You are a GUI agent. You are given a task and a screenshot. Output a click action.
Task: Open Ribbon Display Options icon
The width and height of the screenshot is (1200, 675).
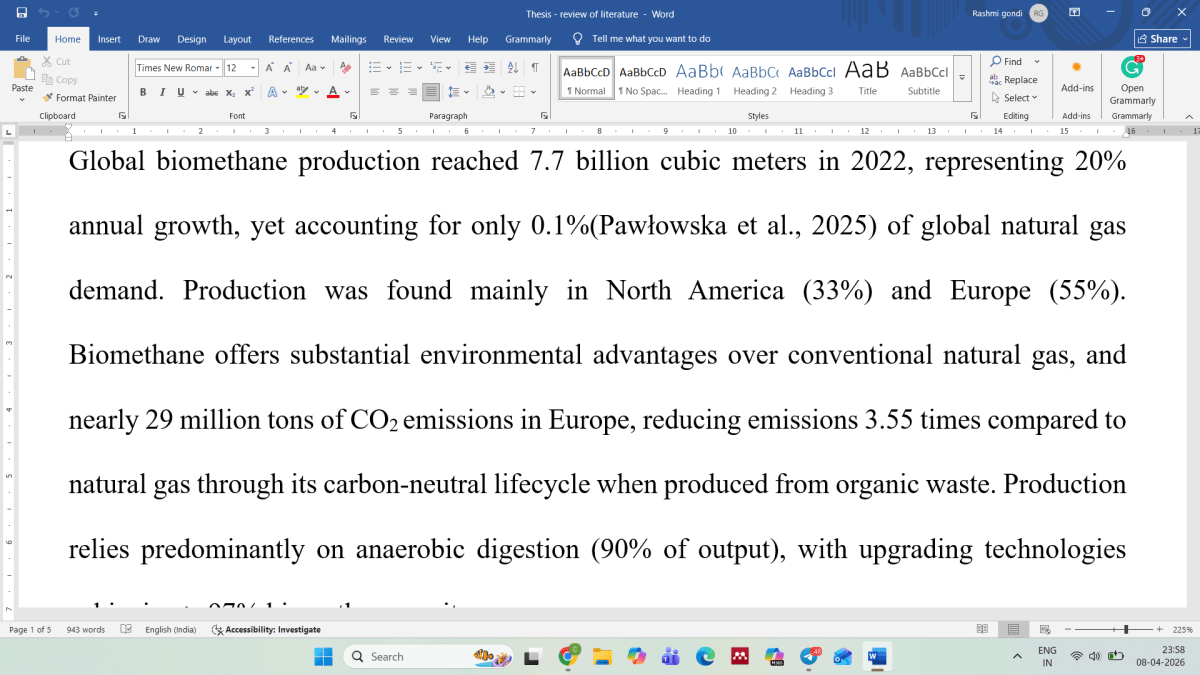(1075, 13)
